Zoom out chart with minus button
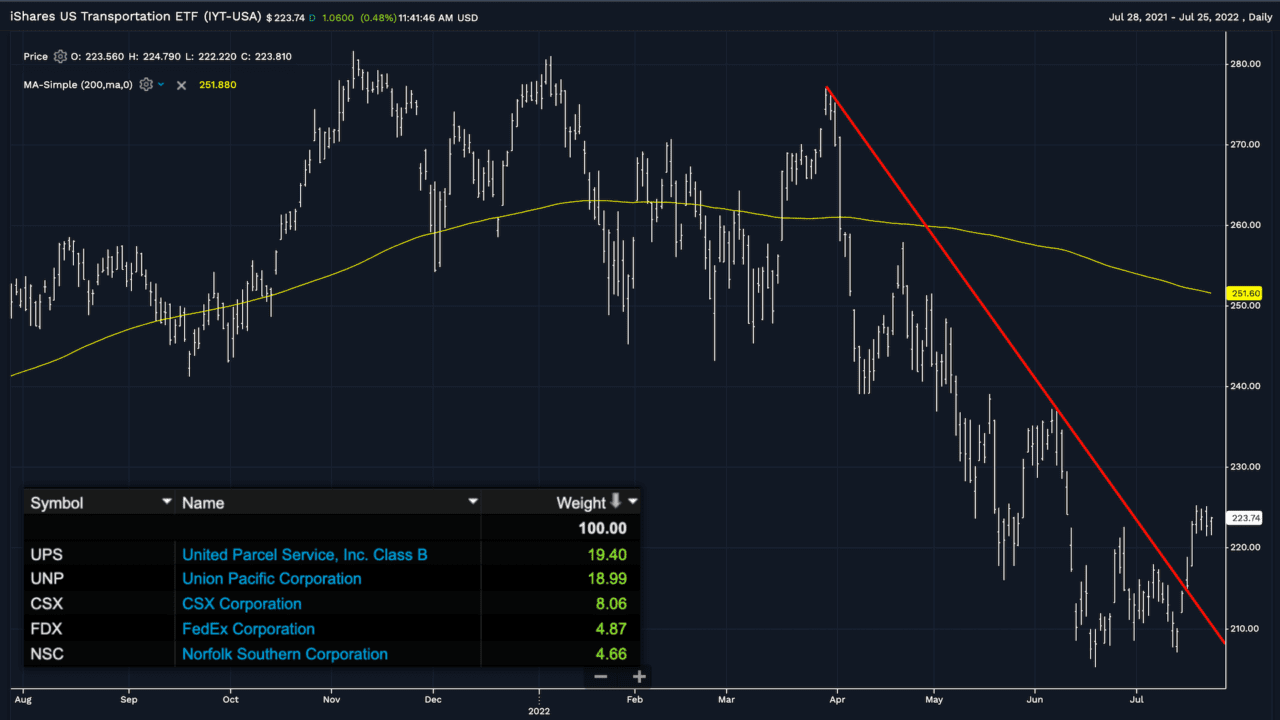 pyautogui.click(x=600, y=677)
